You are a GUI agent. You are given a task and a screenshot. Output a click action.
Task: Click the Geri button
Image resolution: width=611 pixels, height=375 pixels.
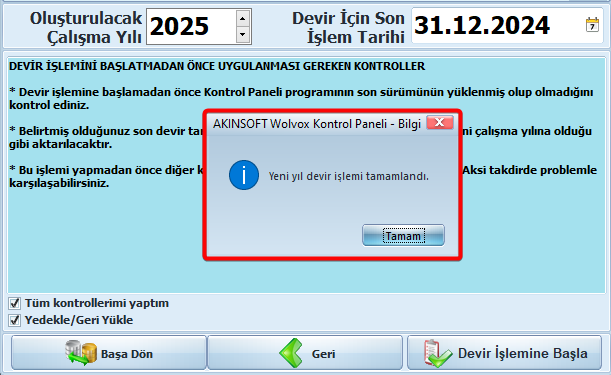point(305,353)
